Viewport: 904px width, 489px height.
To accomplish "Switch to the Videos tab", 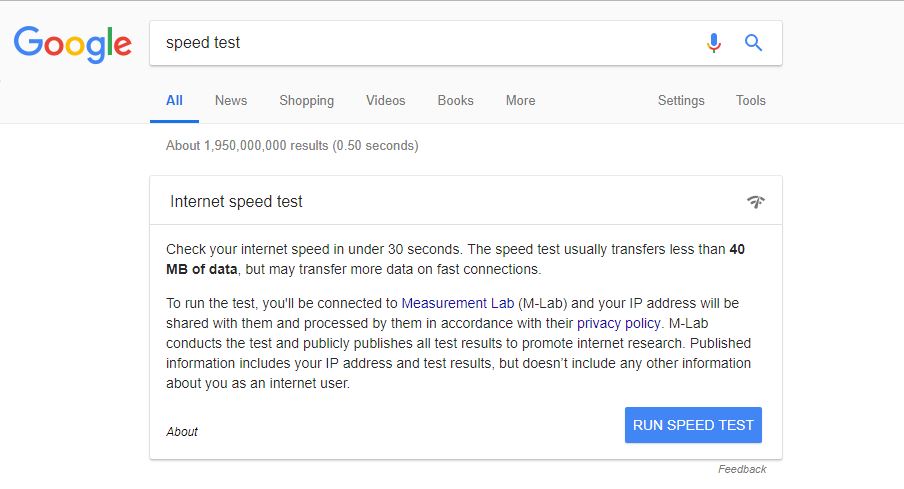I will 385,100.
